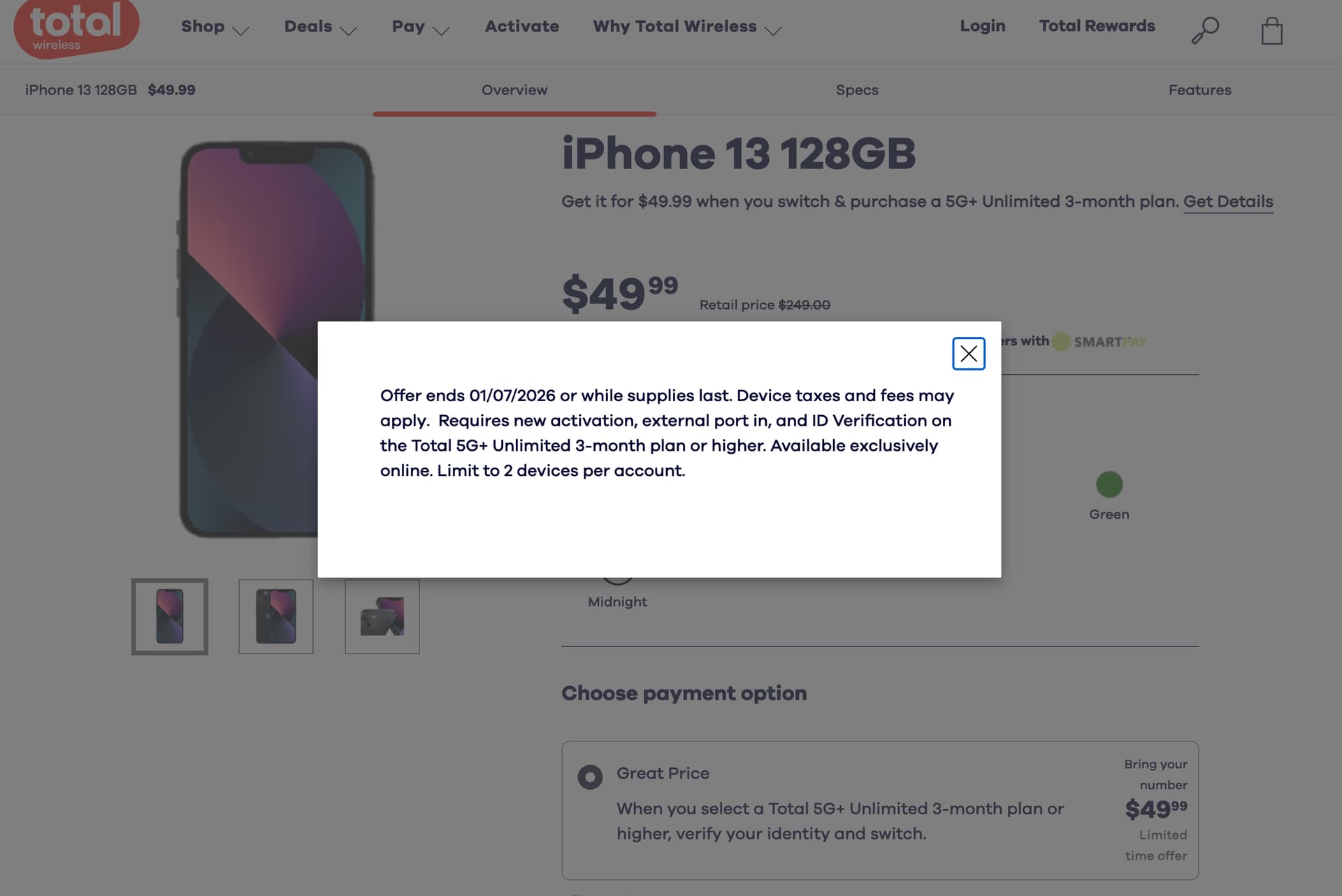Open the Why Total Wireless menu

pos(686,27)
